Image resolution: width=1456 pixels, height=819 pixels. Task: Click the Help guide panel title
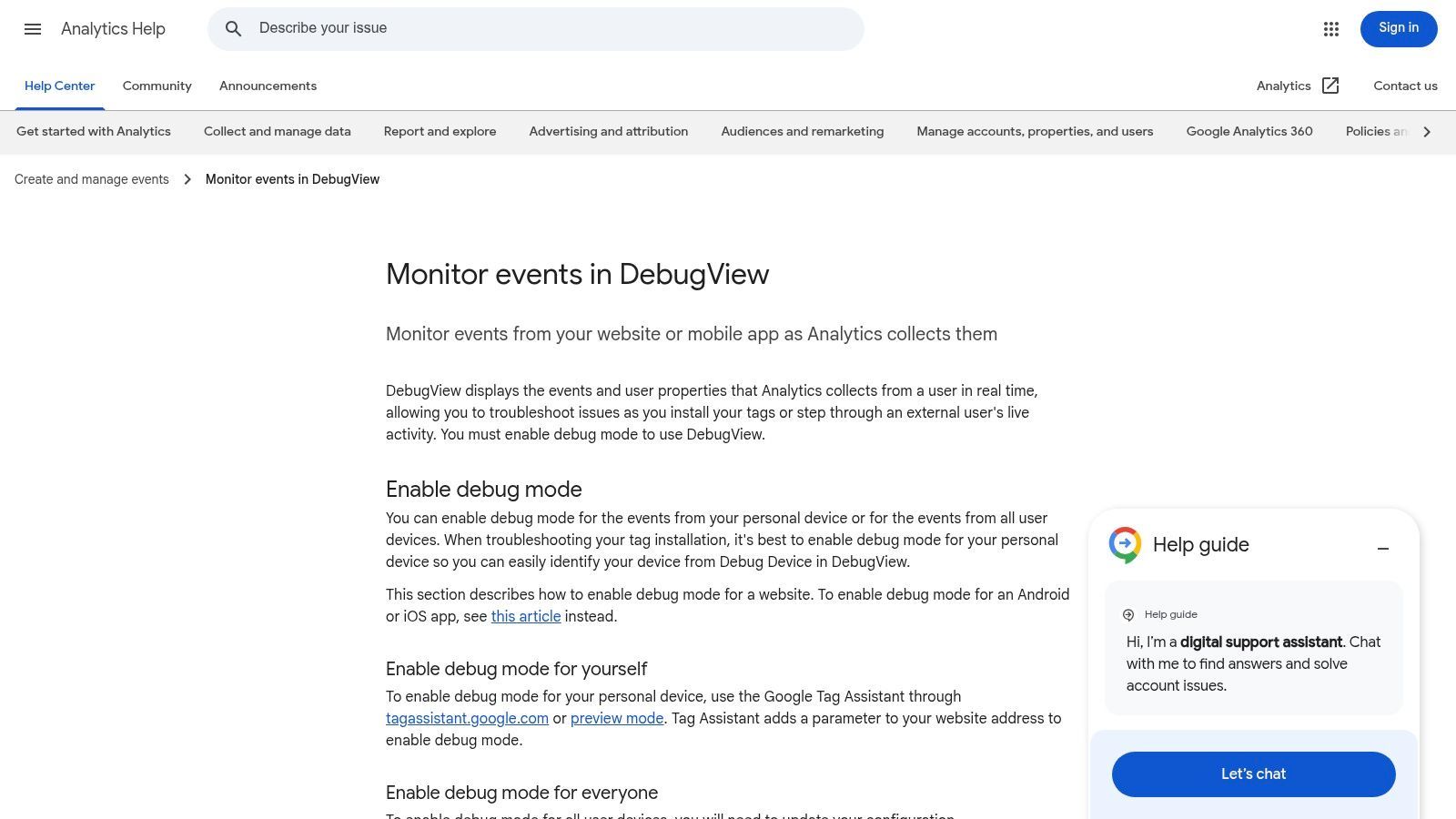[1201, 544]
